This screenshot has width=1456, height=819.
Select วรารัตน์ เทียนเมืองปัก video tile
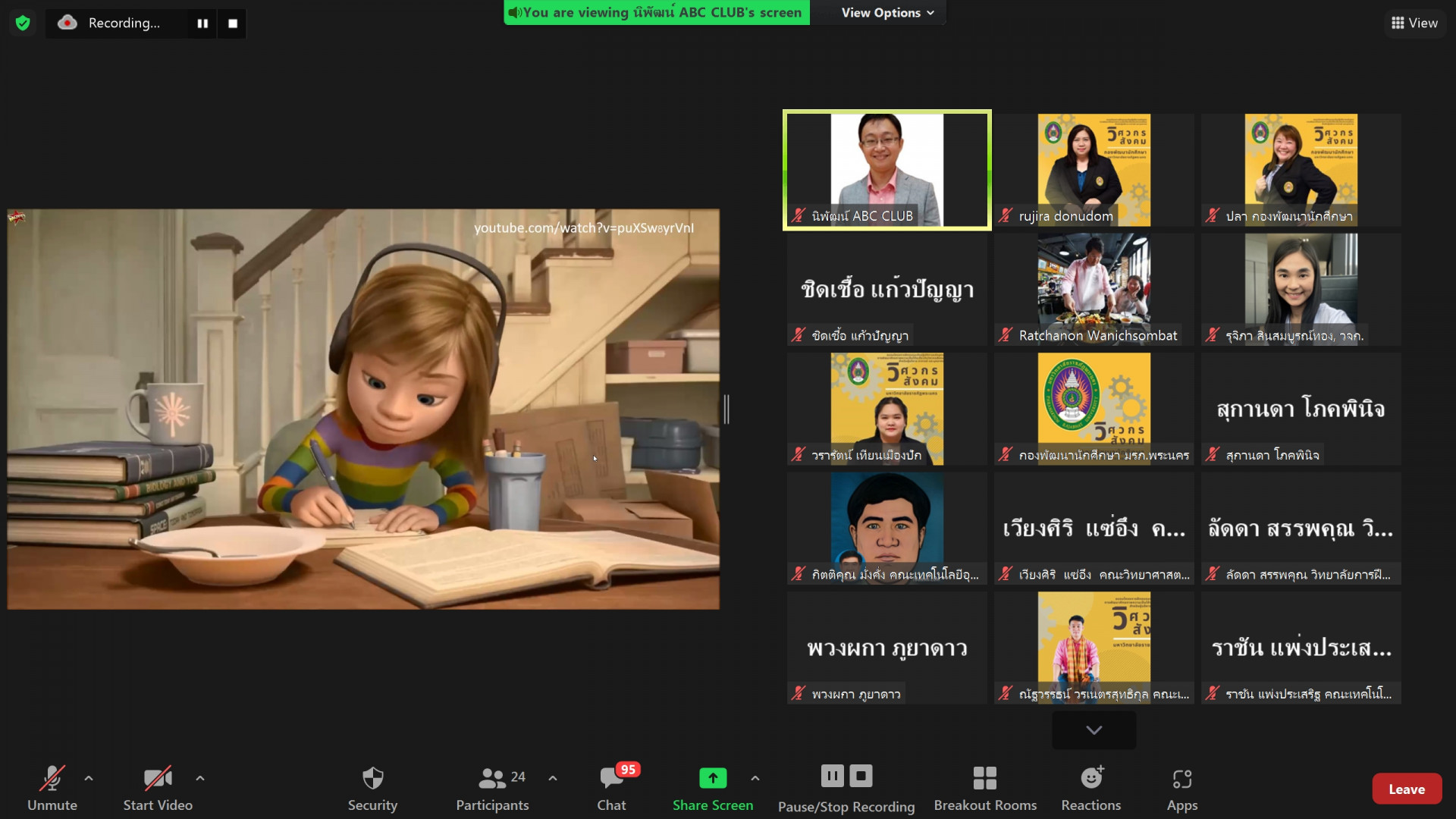[887, 409]
